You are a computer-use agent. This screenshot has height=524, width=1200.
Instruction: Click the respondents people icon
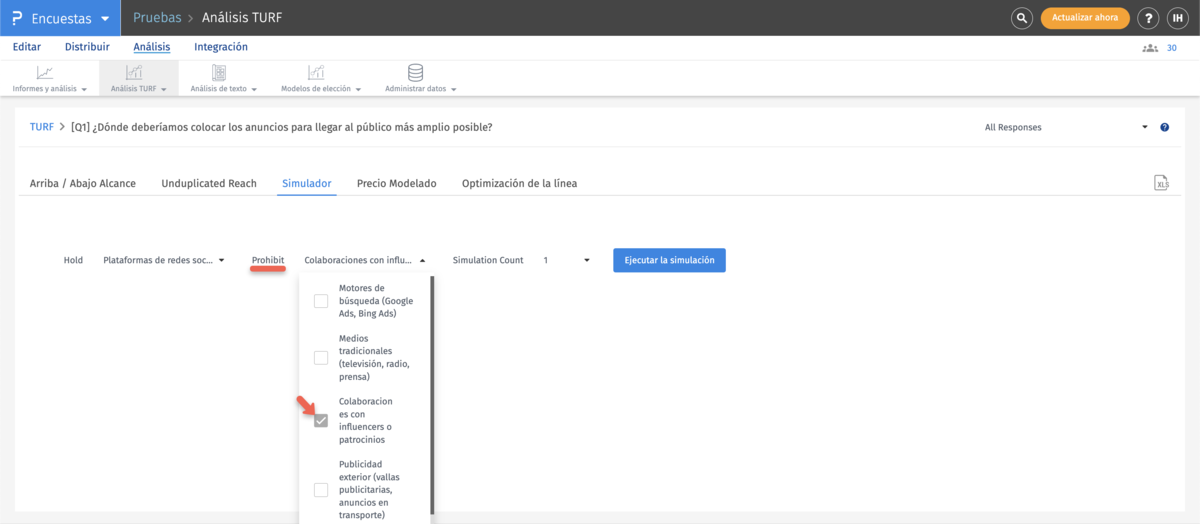pos(1150,47)
